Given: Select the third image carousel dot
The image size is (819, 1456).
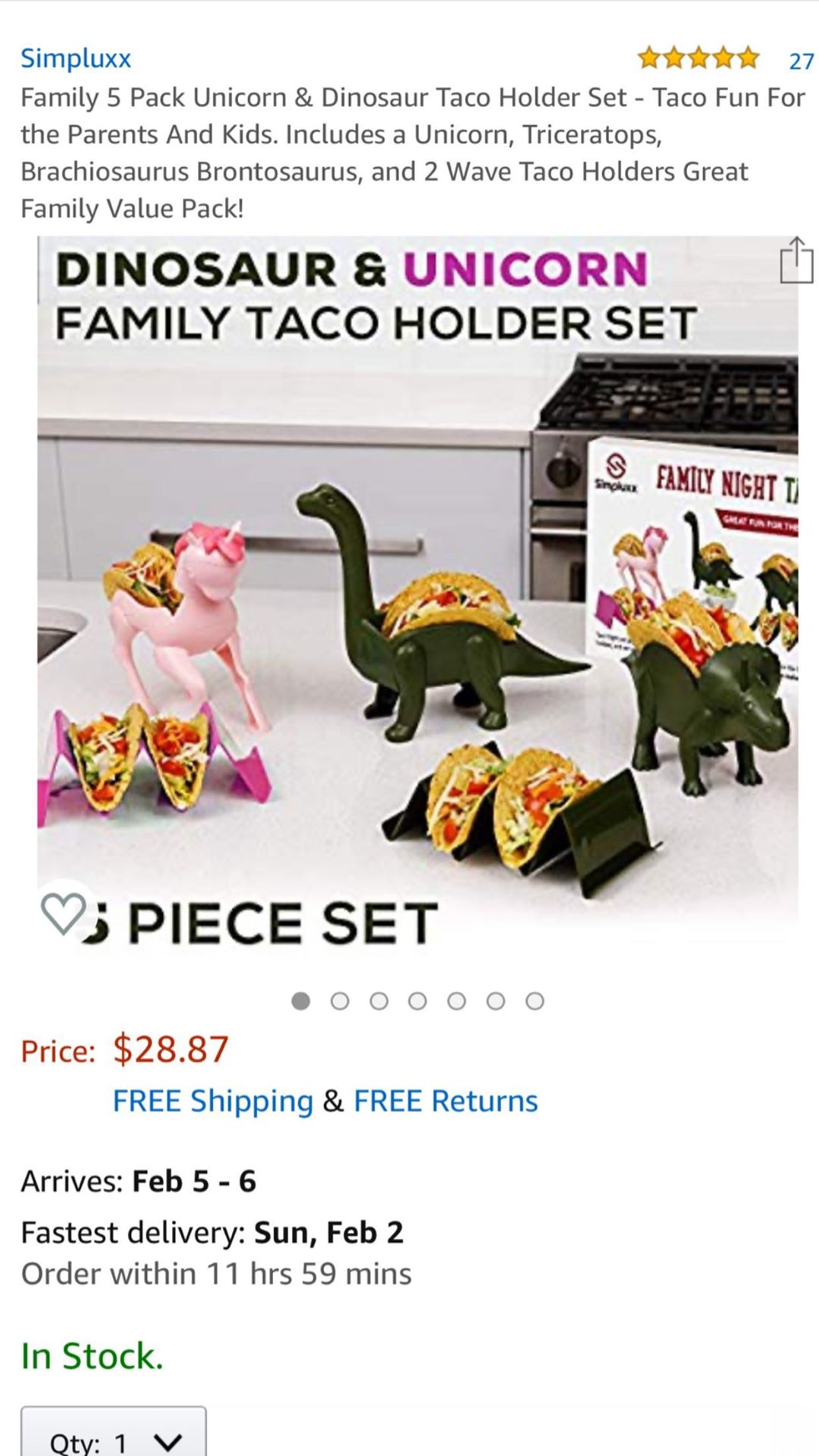Looking at the screenshot, I should tap(379, 1001).
